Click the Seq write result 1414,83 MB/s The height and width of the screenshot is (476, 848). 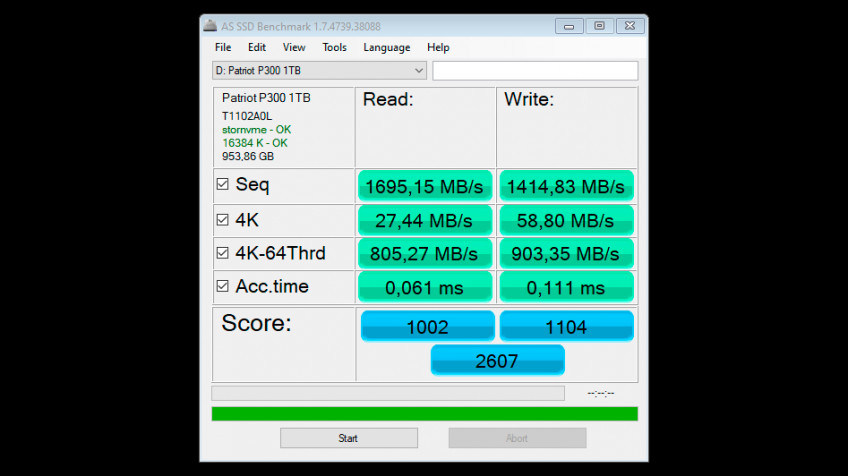566,187
